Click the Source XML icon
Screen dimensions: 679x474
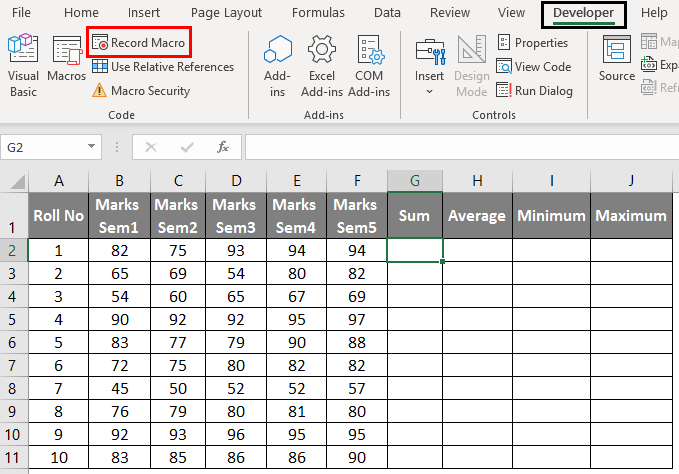[x=616, y=60]
